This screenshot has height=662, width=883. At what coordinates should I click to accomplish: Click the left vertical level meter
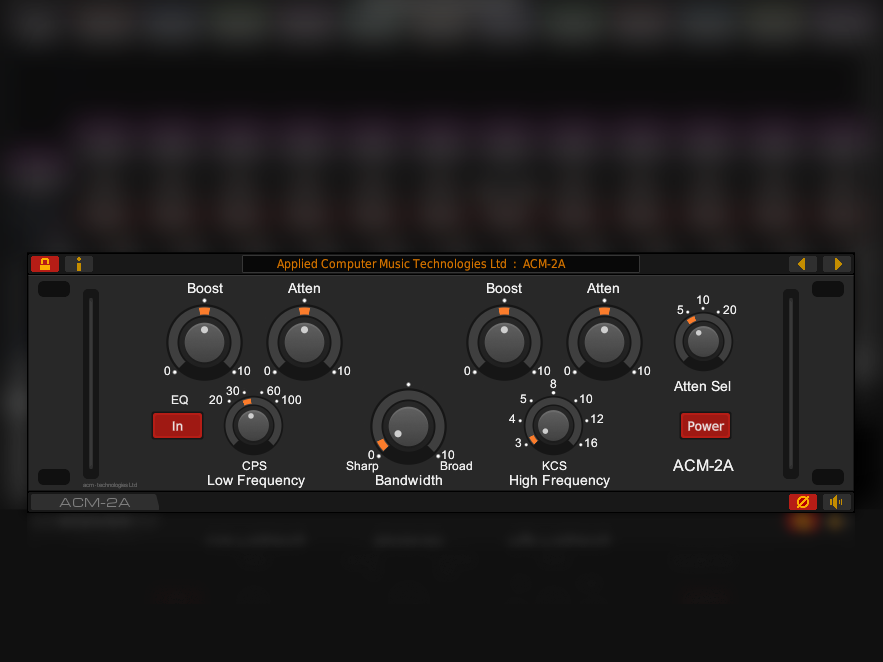click(x=91, y=384)
